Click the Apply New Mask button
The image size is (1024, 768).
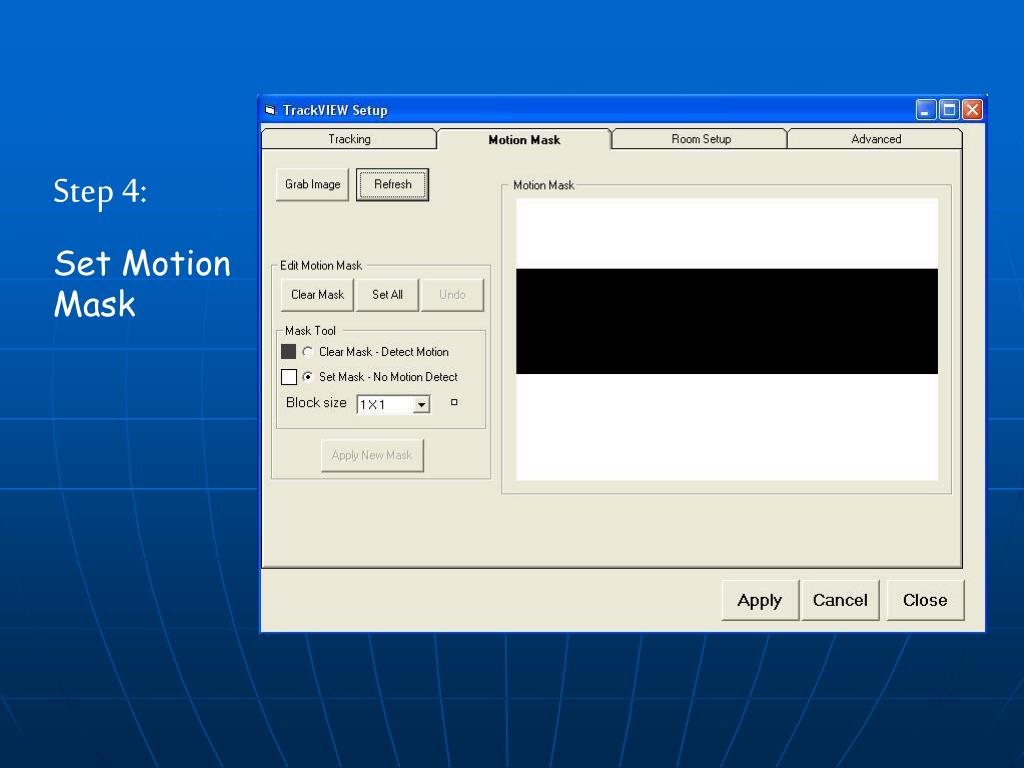click(372, 455)
